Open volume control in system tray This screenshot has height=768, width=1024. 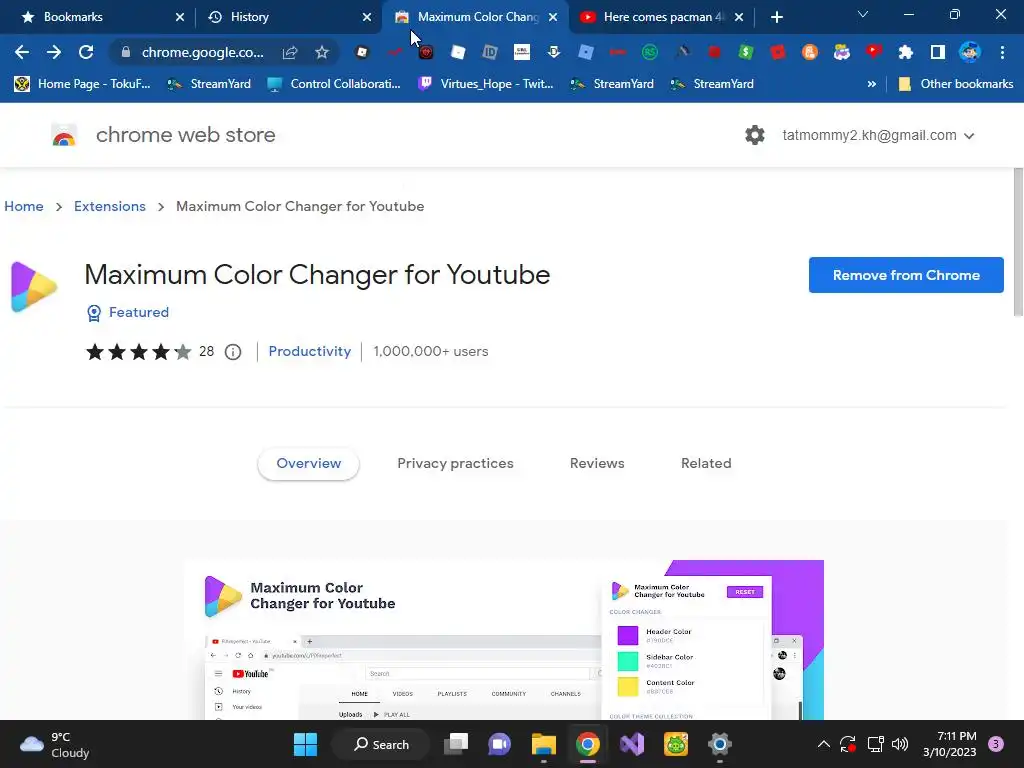900,744
